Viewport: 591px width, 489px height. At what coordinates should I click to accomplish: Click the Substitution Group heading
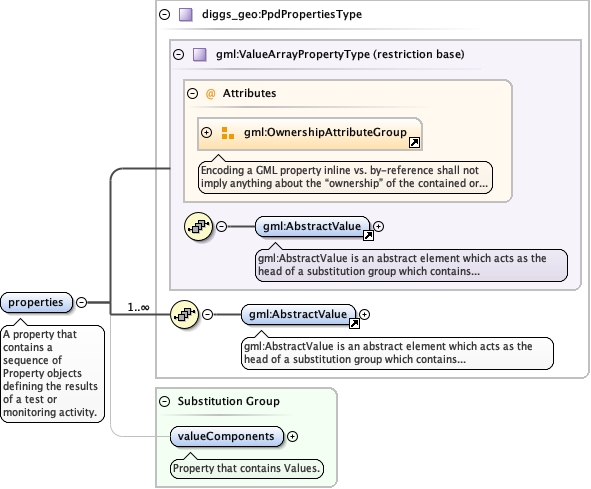click(x=229, y=402)
